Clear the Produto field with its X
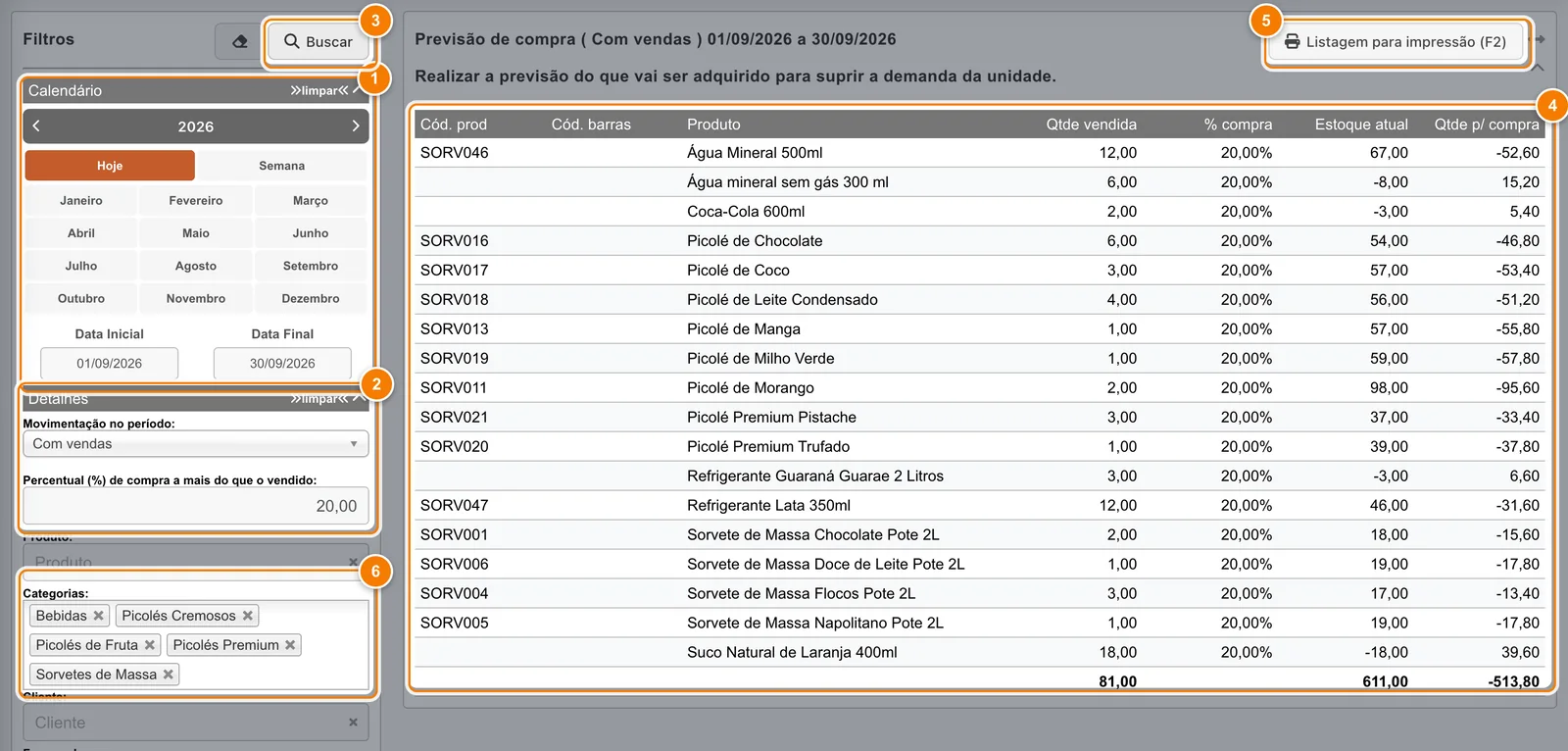The width and height of the screenshot is (1568, 751). tap(353, 562)
